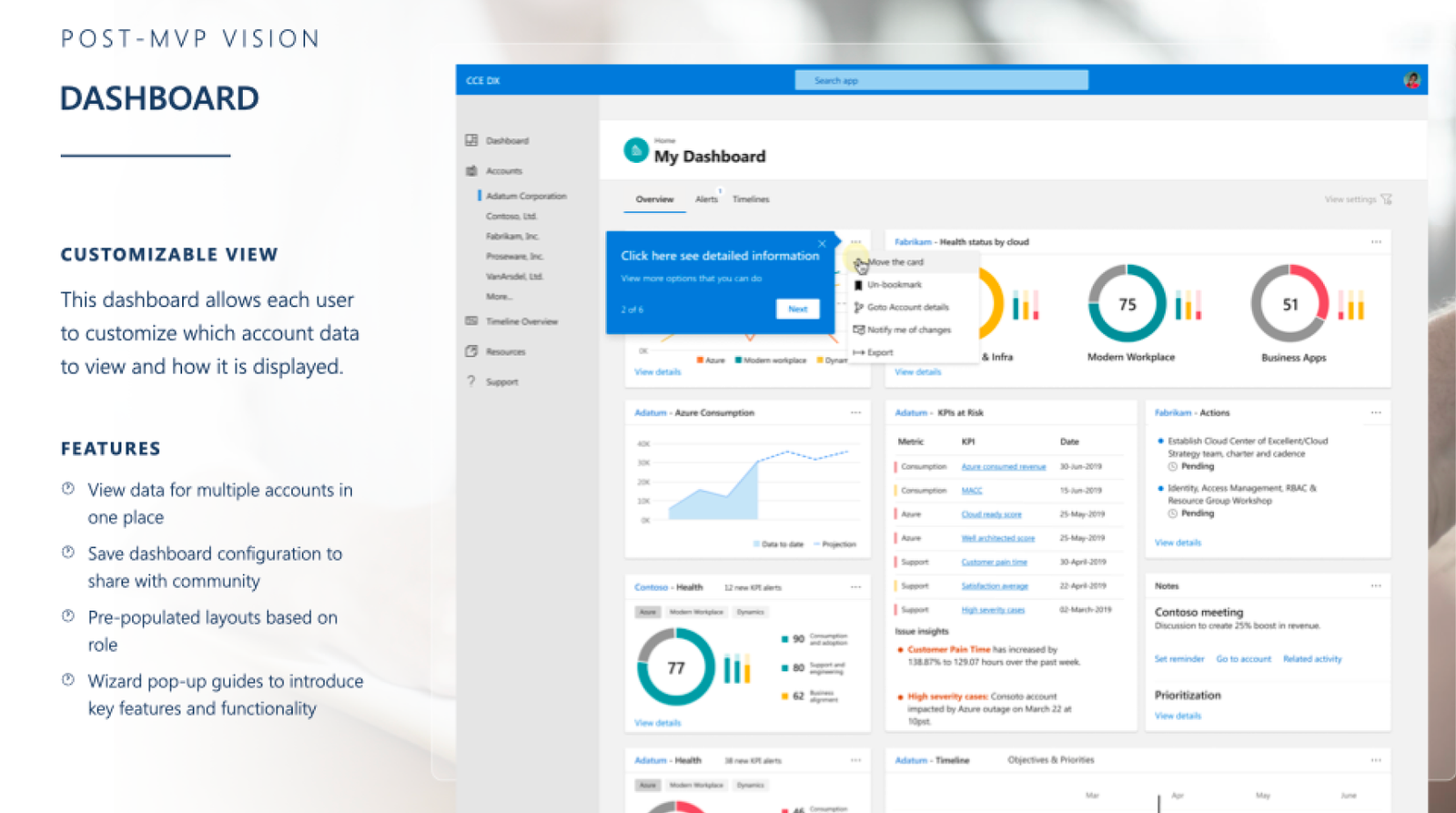
Task: Click the View settings filter icon
Action: click(x=1387, y=199)
